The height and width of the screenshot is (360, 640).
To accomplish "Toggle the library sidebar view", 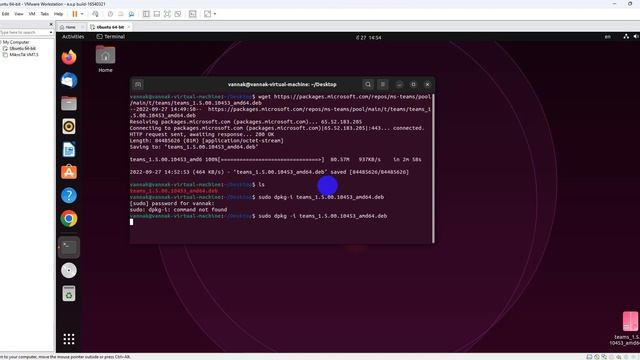I will 146,14.
